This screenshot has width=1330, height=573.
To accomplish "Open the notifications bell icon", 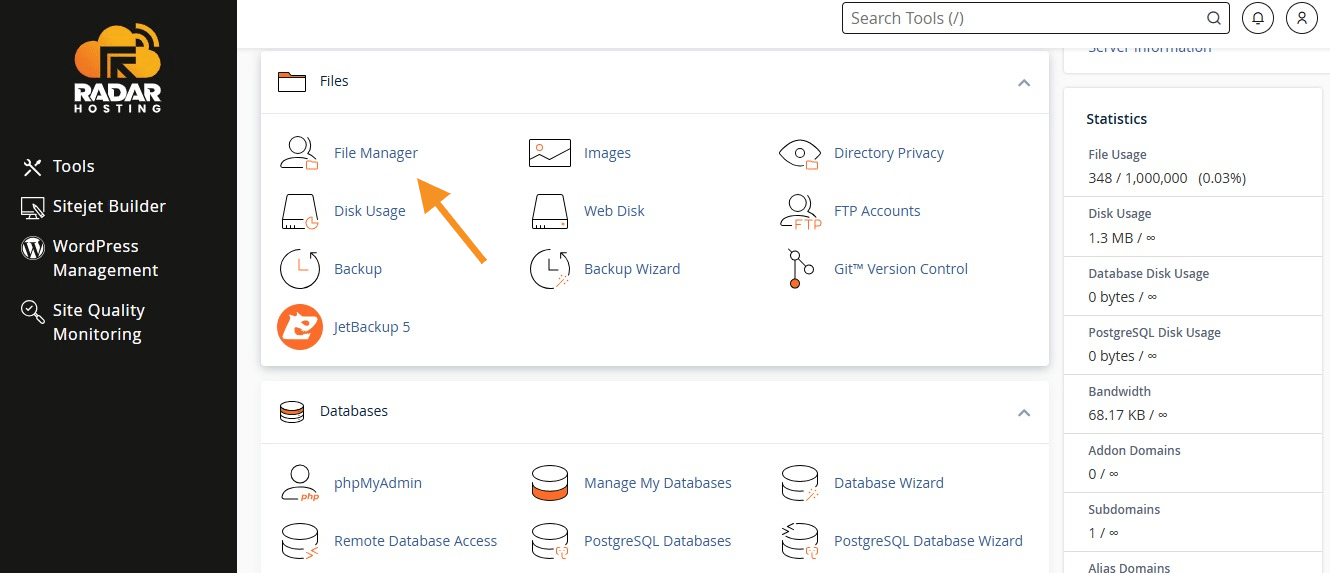I will 1258,18.
